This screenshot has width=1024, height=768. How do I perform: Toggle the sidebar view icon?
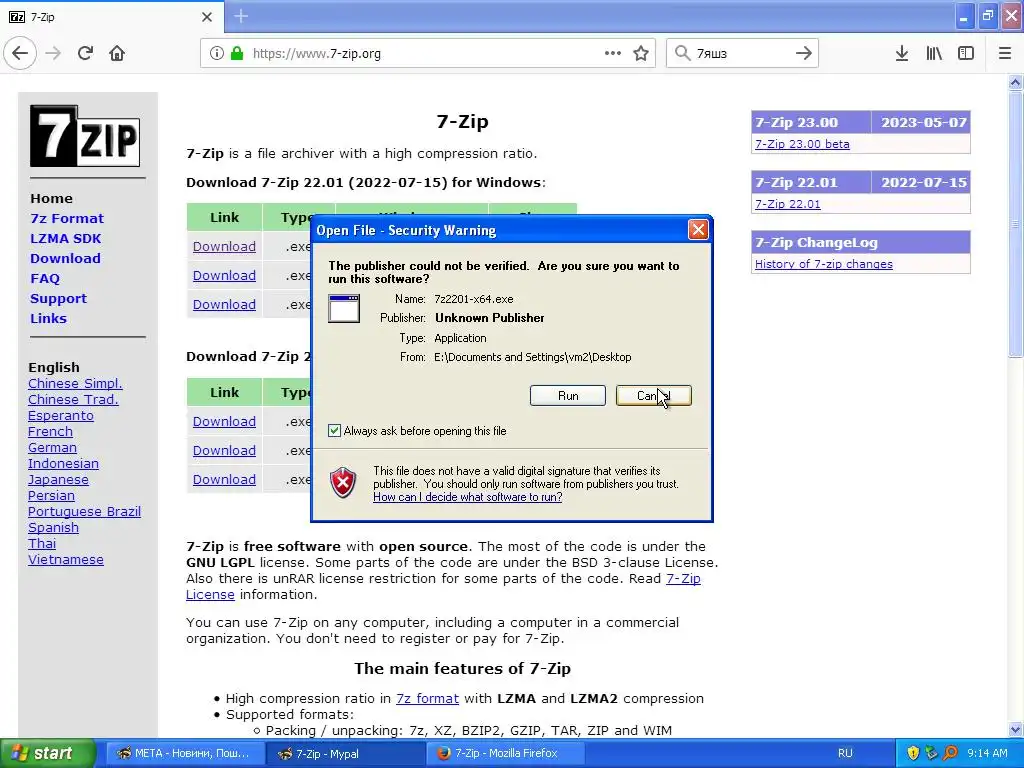pyautogui.click(x=966, y=54)
